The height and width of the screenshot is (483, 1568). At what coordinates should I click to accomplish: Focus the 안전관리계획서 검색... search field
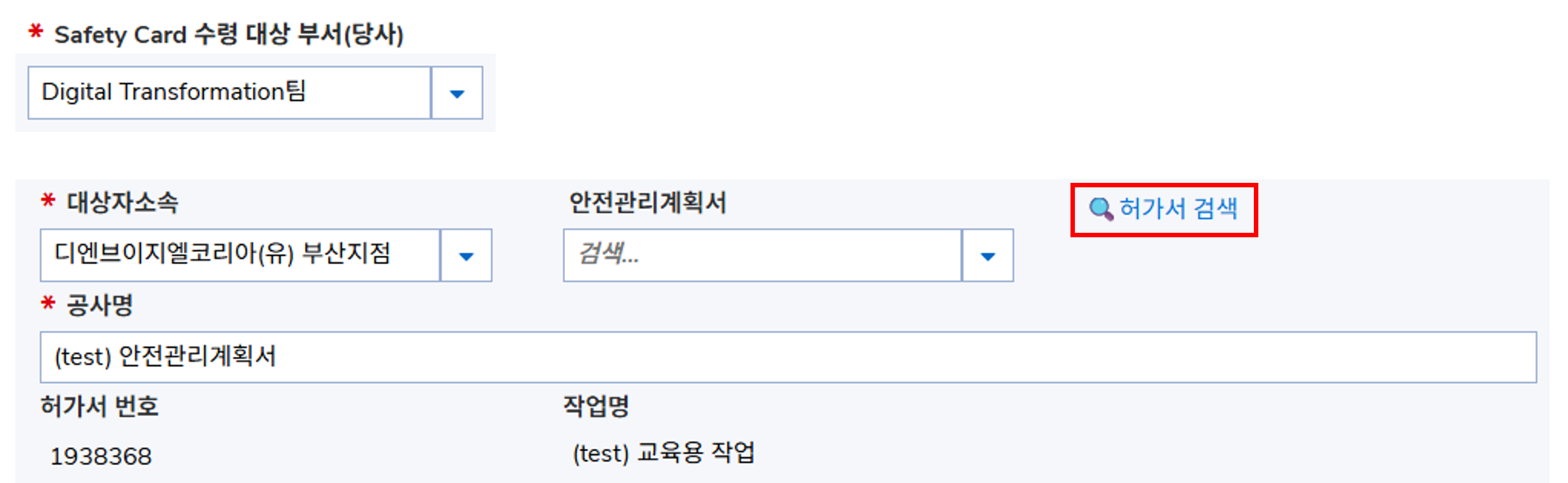(x=761, y=255)
